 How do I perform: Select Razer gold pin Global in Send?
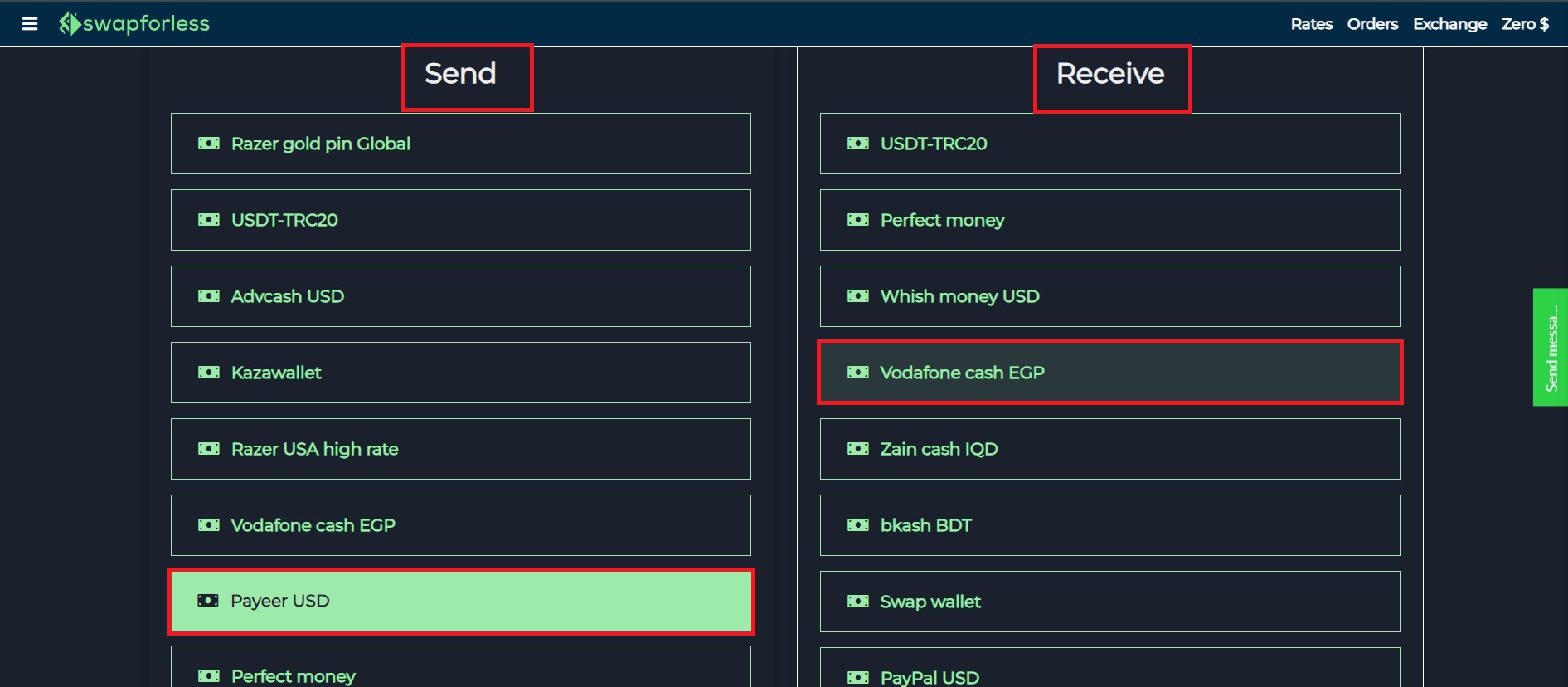(x=461, y=144)
